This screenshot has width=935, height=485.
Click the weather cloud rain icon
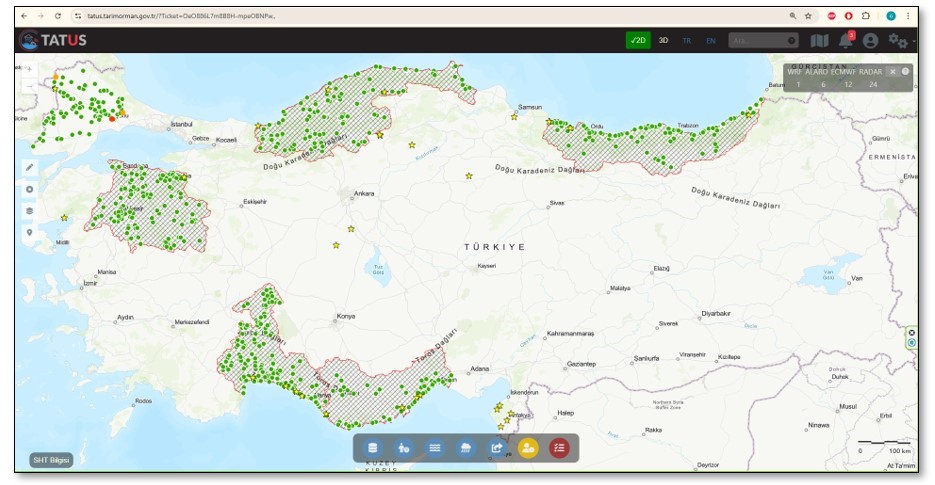tap(465, 448)
